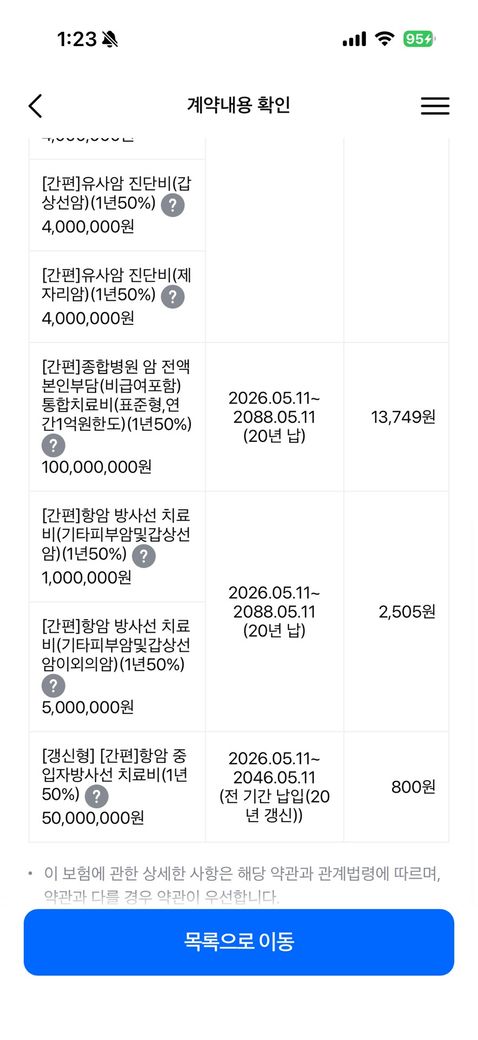Show help for 항암 방사선 5,000,000원 item
This screenshot has width=478, height=1040.
click(53, 686)
